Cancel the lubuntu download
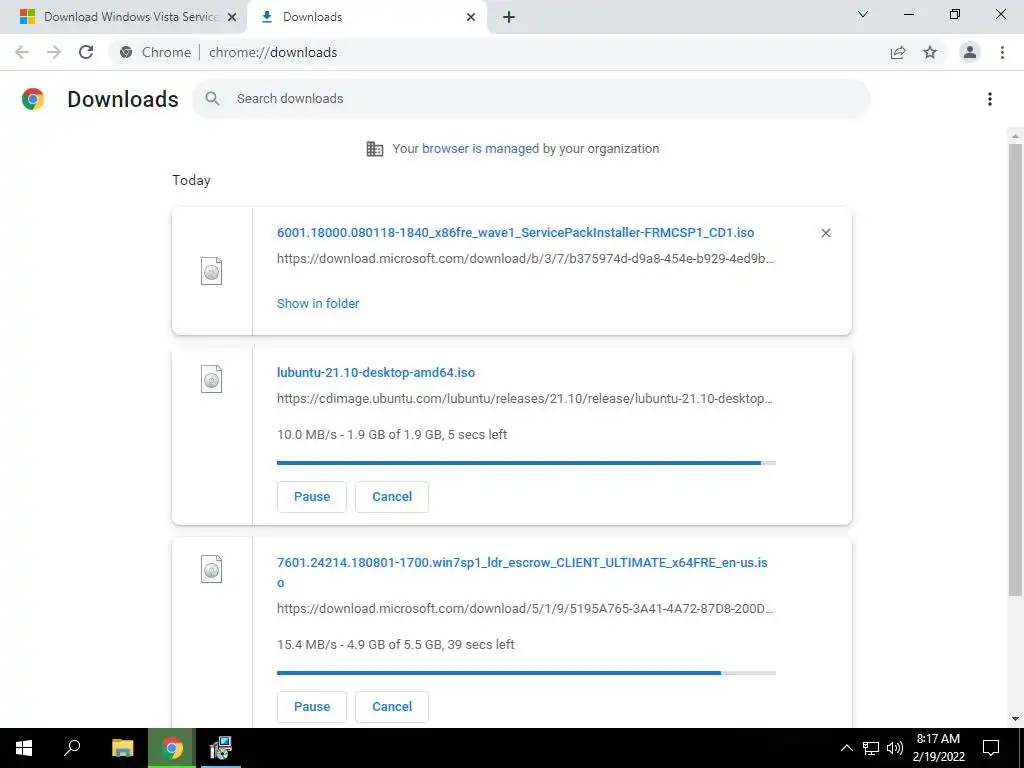Viewport: 1024px width, 768px height. [x=392, y=497]
